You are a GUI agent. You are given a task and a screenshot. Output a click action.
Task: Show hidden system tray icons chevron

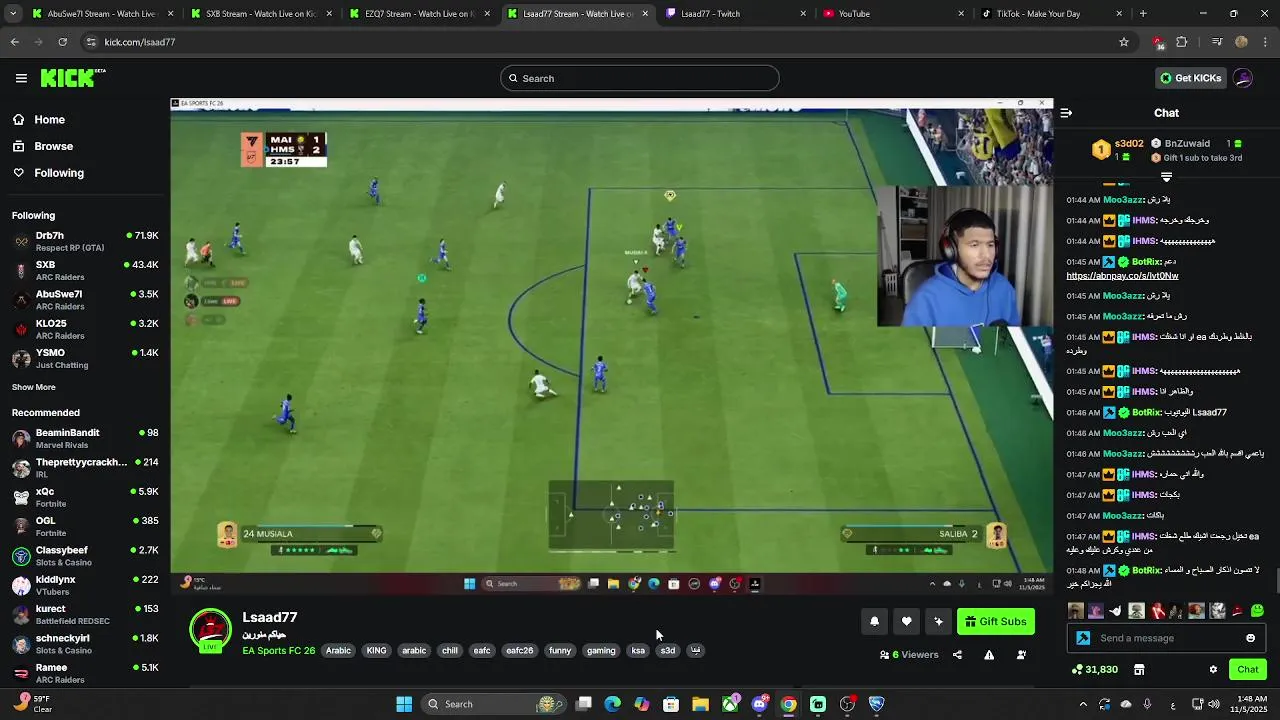pyautogui.click(x=1083, y=704)
